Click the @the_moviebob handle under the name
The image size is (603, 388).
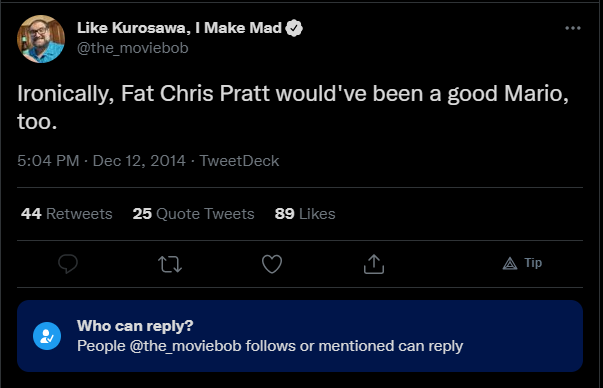click(x=133, y=48)
